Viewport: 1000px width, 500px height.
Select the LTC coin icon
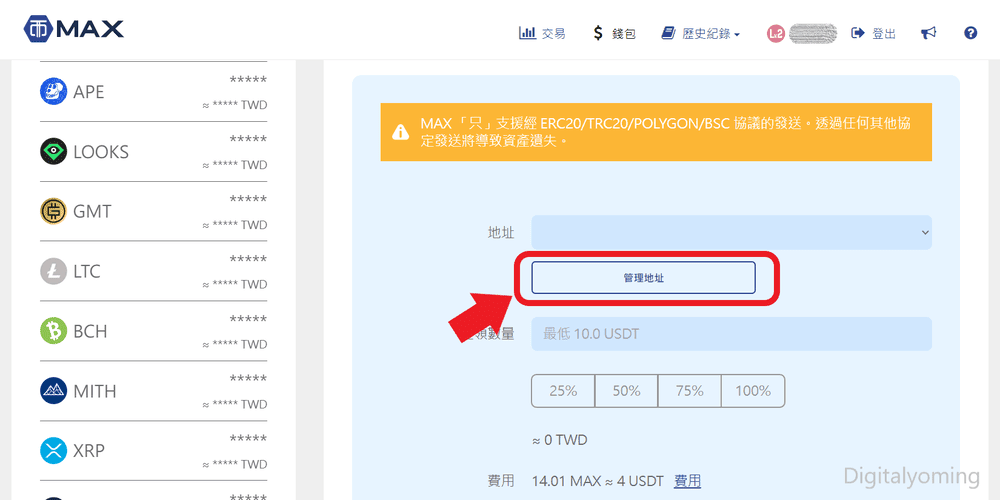coord(54,271)
